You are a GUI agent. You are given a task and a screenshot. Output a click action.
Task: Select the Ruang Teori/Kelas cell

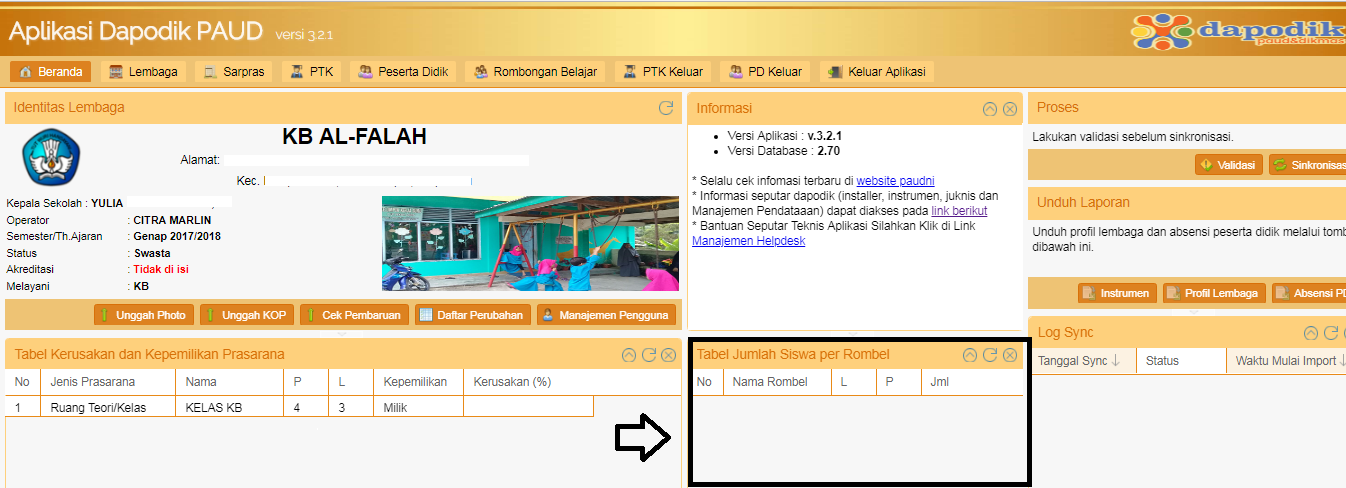(108, 407)
